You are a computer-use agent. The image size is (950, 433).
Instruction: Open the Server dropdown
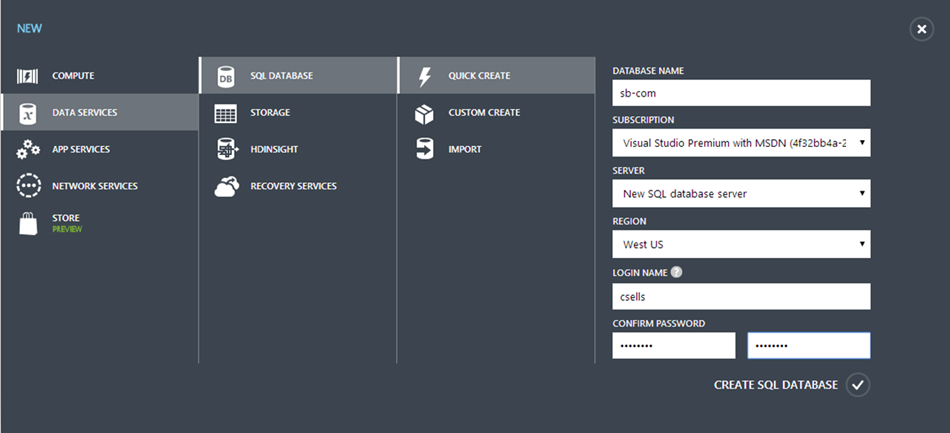coord(742,194)
